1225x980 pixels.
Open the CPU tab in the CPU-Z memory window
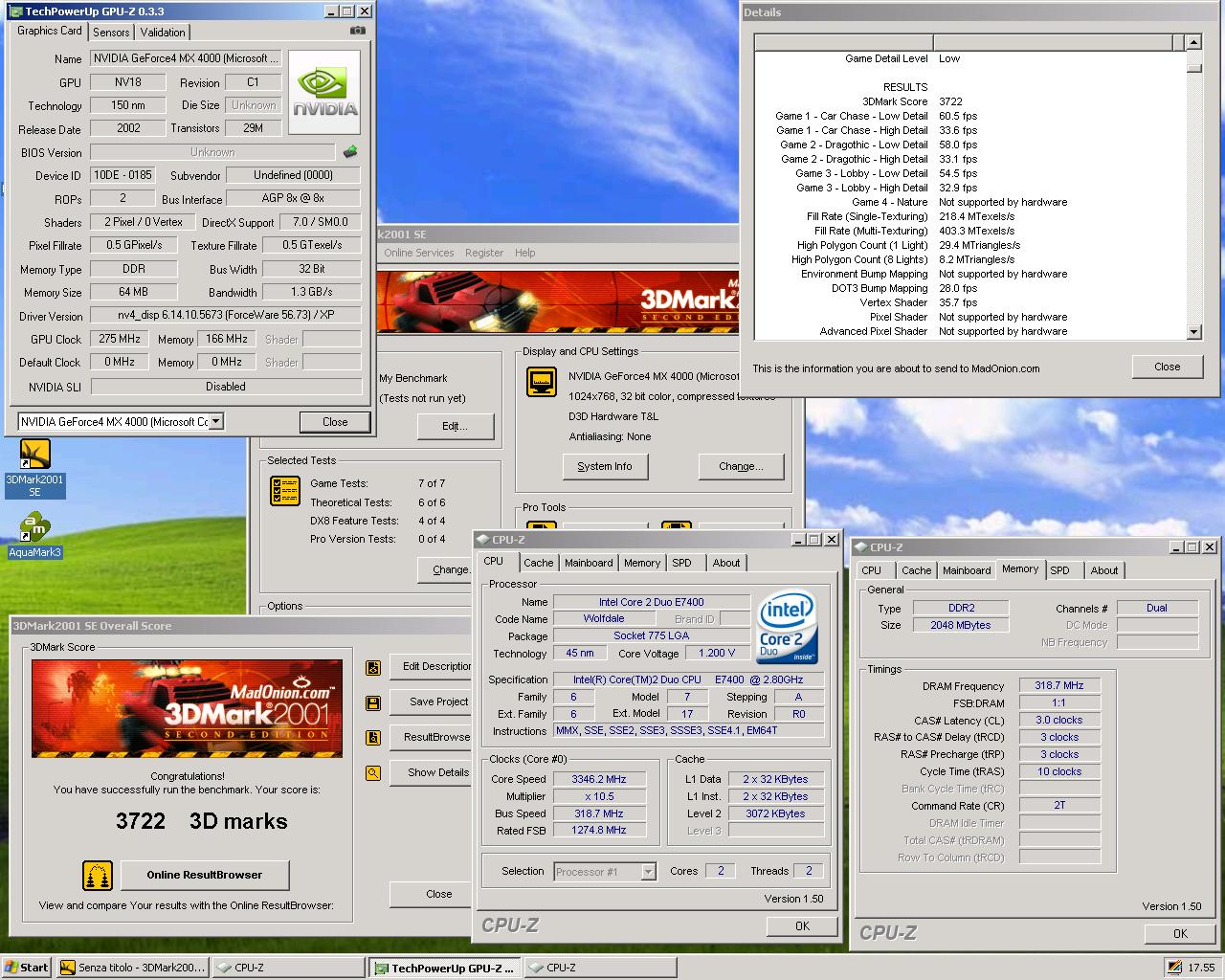(871, 570)
